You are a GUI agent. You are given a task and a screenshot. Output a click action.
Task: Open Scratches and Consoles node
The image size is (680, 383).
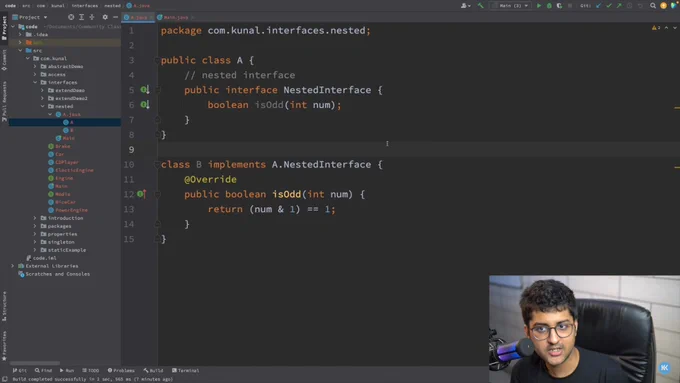[54, 274]
